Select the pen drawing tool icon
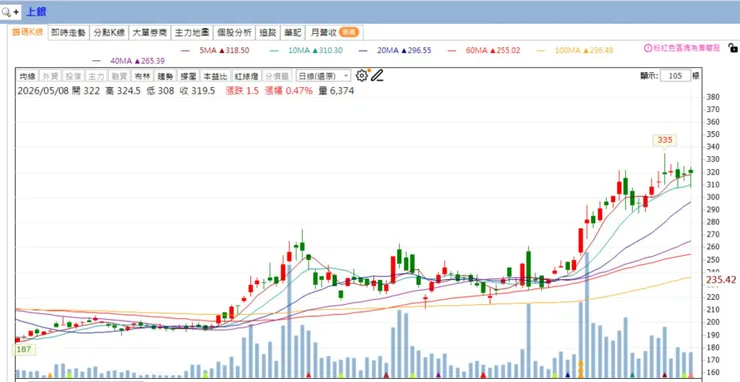740x382 pixels. 377,76
